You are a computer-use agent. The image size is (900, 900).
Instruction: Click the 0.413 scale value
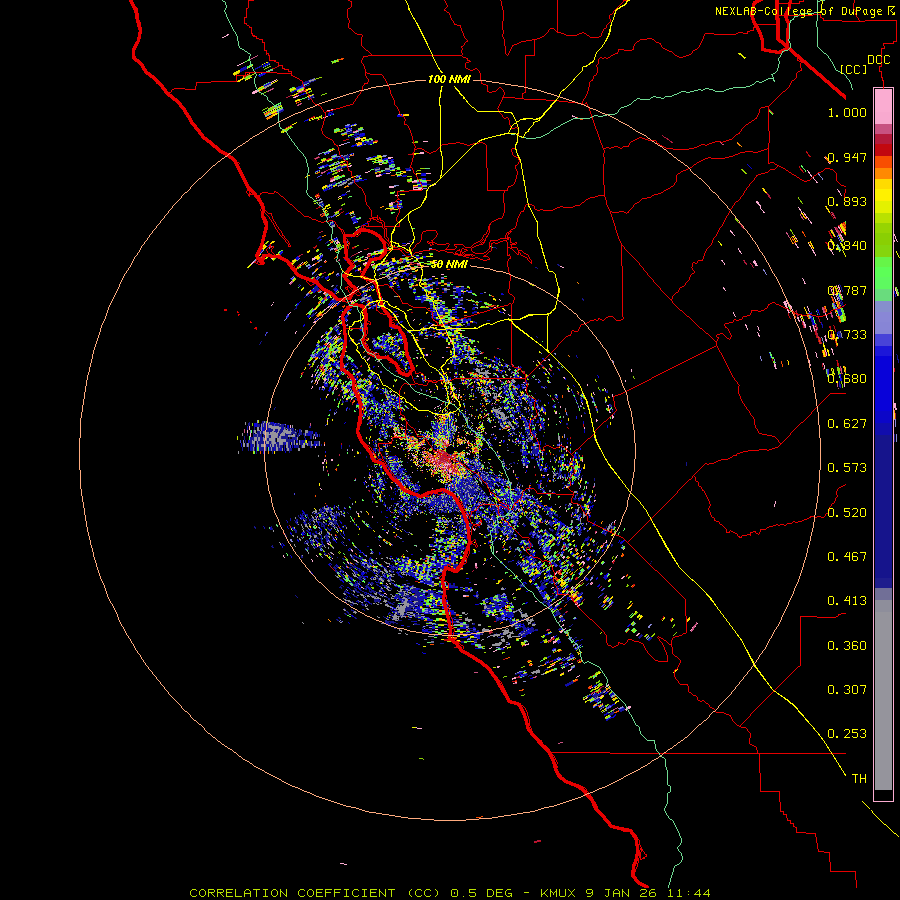tap(847, 600)
